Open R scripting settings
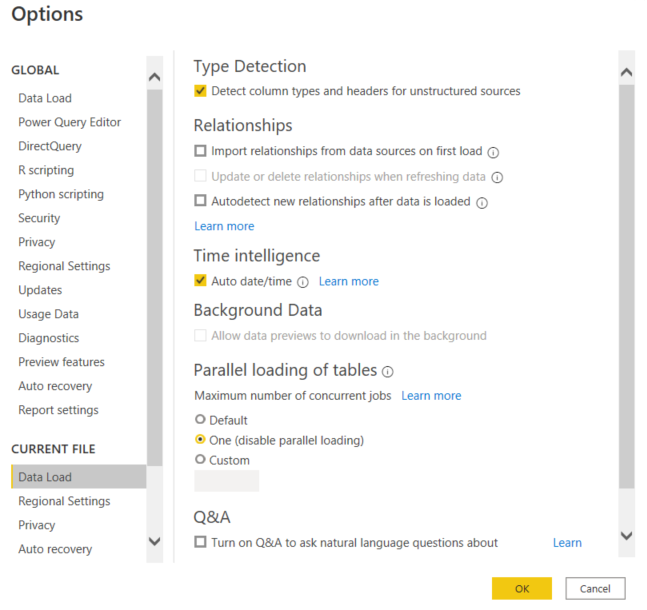This screenshot has height=610, width=647. pos(46,170)
